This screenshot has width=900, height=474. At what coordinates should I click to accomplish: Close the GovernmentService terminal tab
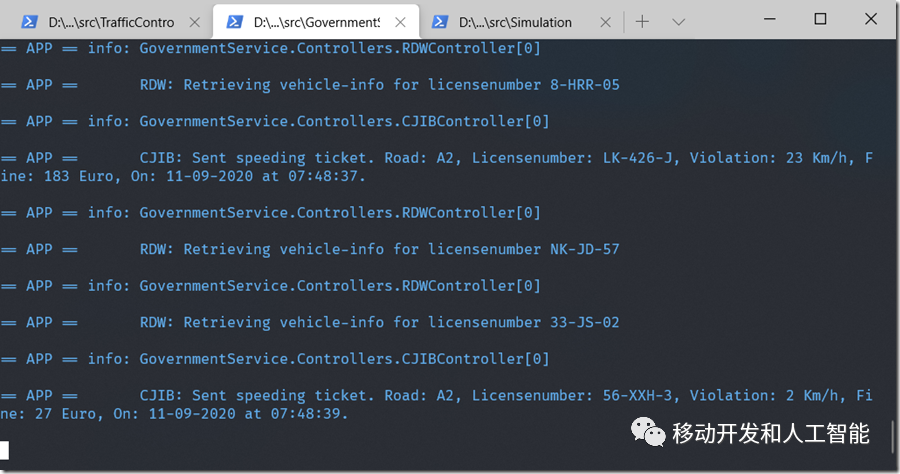[400, 22]
